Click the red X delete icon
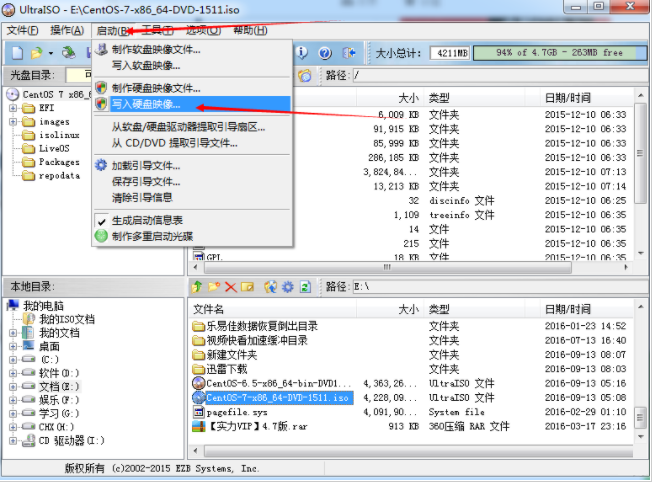The width and height of the screenshot is (655, 489). [231, 287]
